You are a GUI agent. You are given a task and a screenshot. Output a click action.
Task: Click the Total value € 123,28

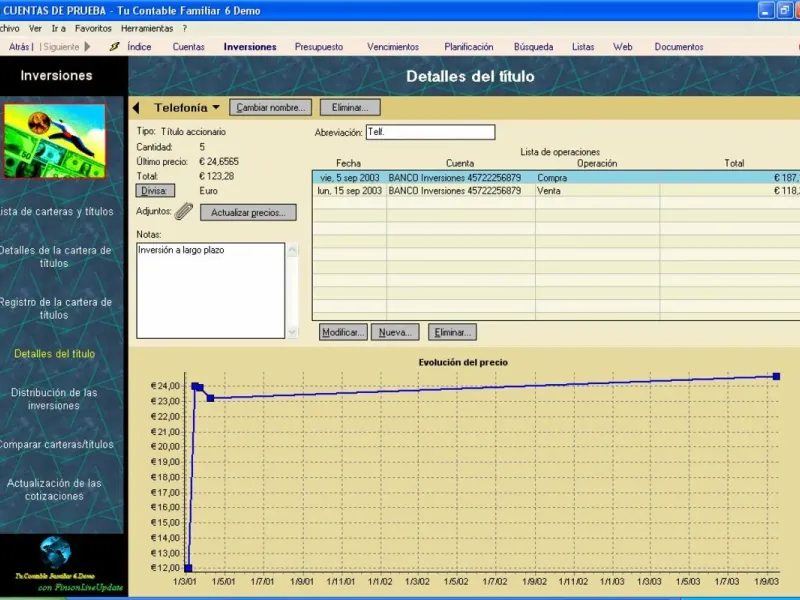[x=216, y=176]
